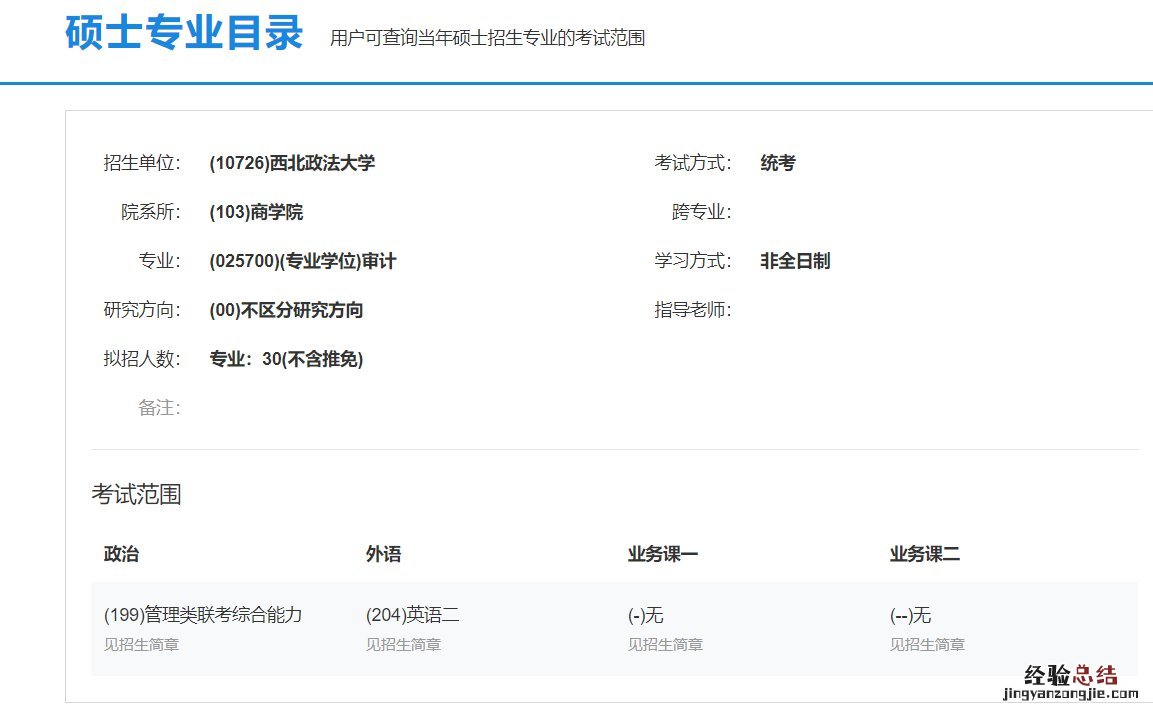The width and height of the screenshot is (1153, 712).
Task: Click the 硕士专业目录 page title
Action: click(x=184, y=33)
